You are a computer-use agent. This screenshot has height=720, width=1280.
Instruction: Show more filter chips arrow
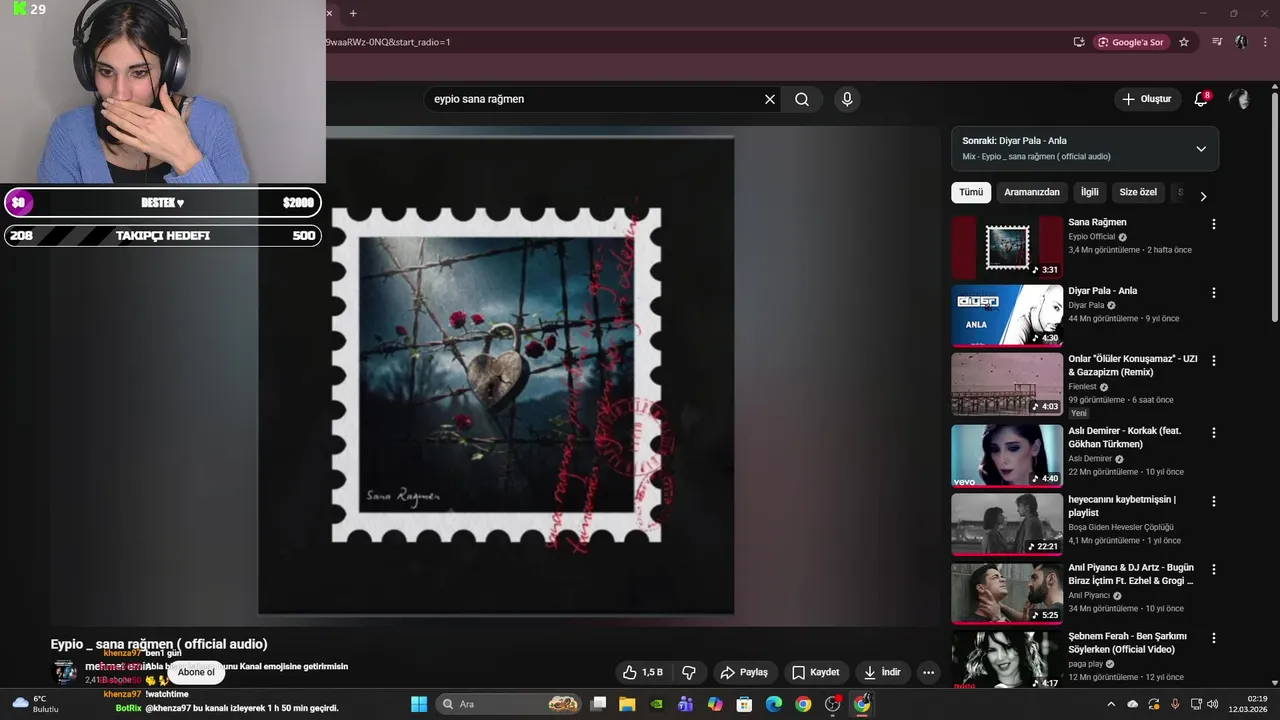1203,196
